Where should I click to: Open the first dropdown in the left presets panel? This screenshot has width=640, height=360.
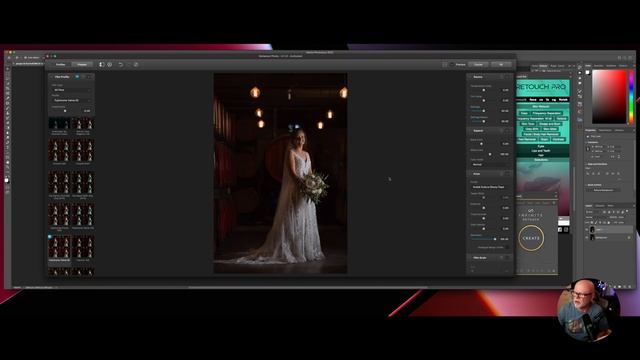point(72,90)
